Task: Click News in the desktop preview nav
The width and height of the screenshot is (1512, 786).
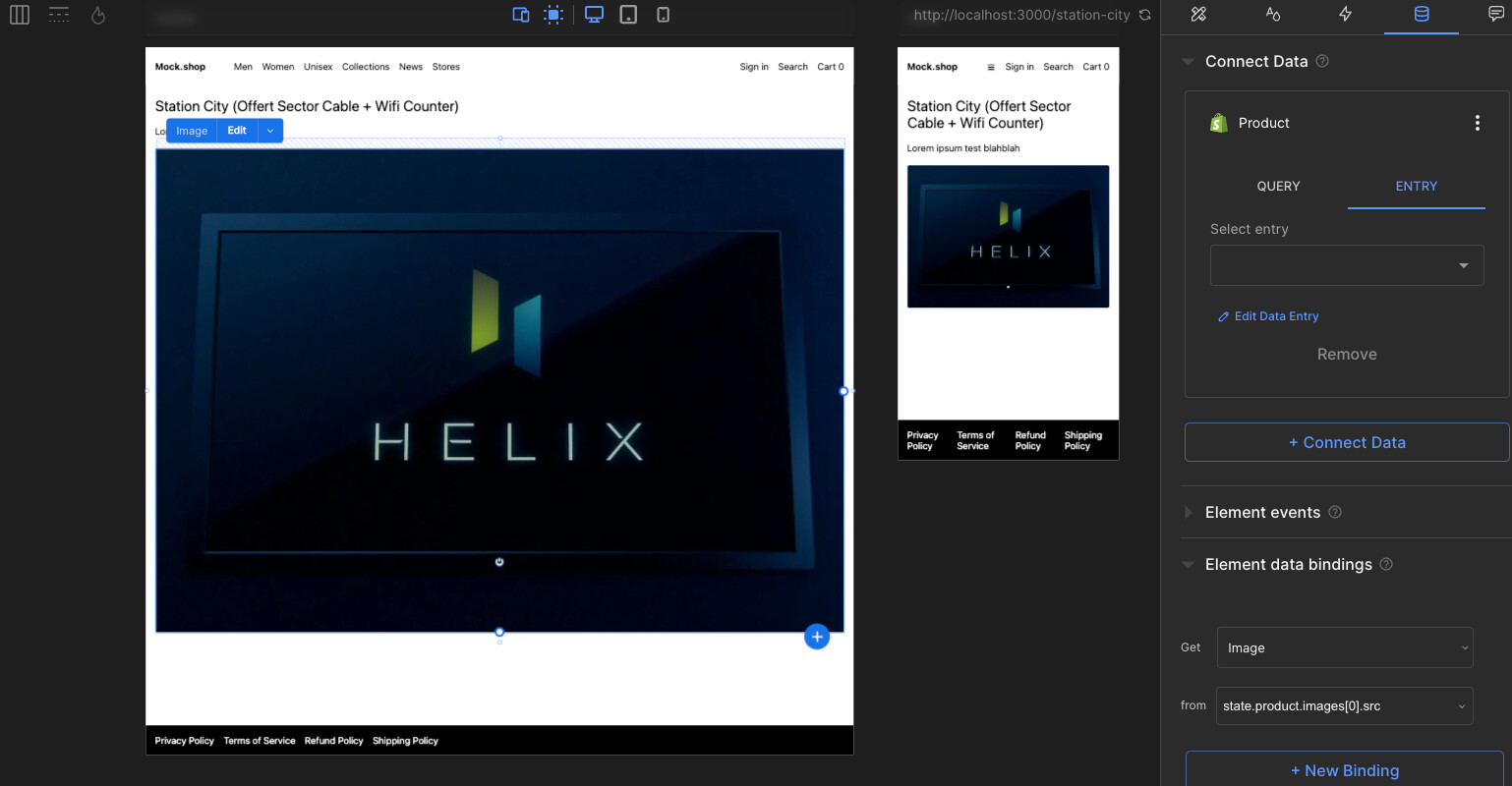Action: click(x=411, y=67)
